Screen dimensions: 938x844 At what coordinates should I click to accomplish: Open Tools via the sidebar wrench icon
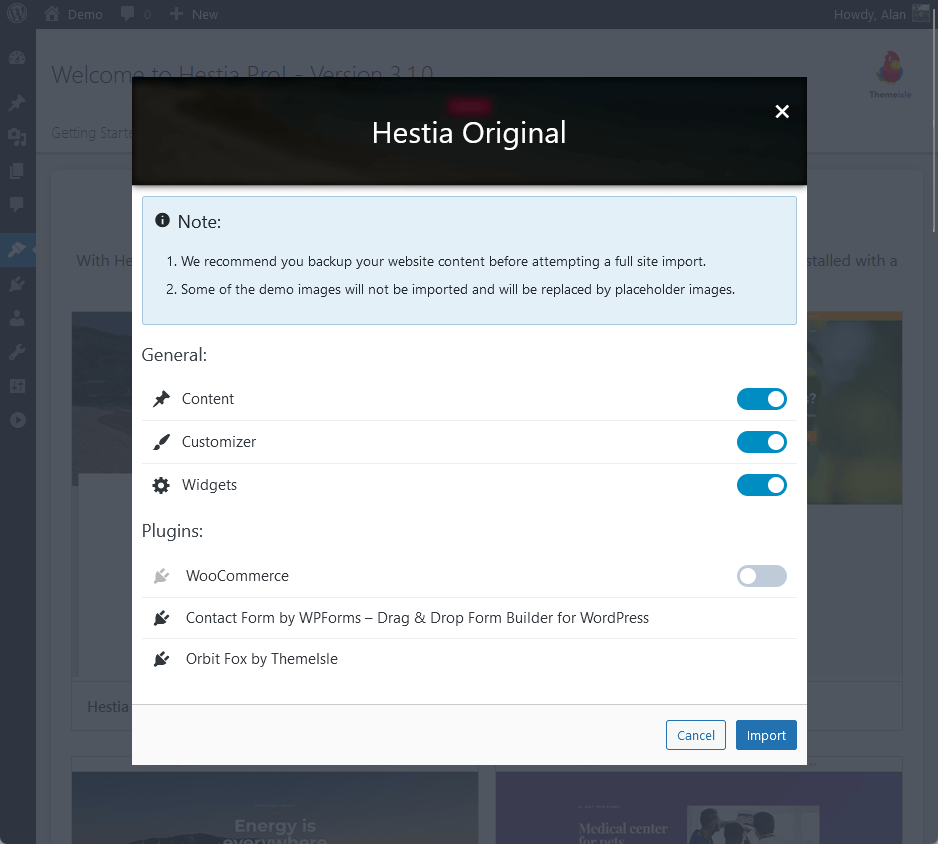point(17,352)
